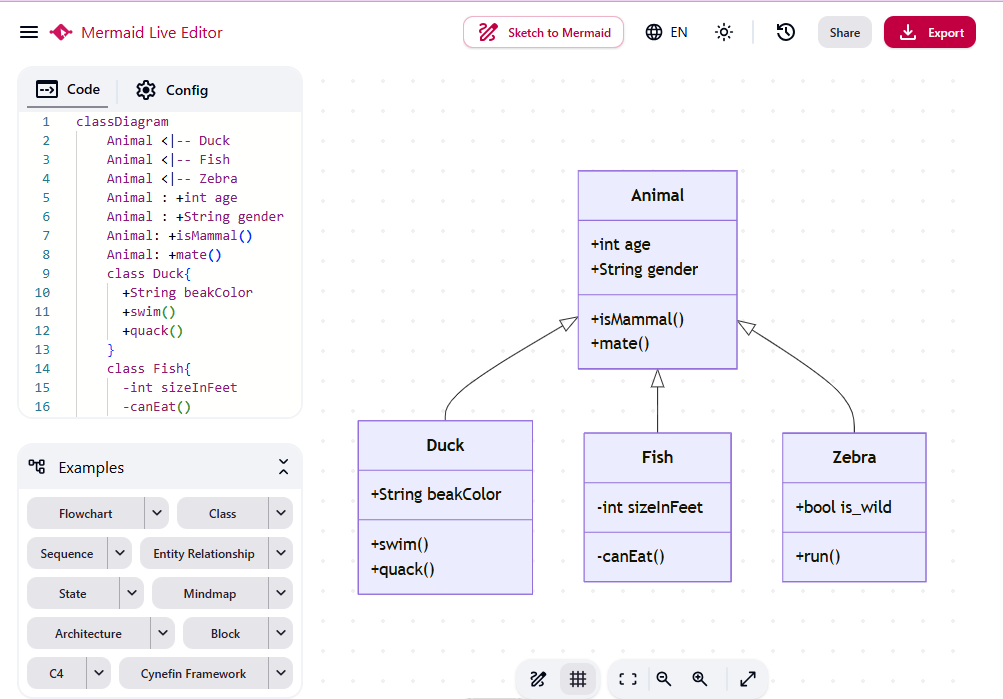The image size is (1003, 699).
Task: Click the fit-to-screen reset view icon
Action: coord(628,679)
